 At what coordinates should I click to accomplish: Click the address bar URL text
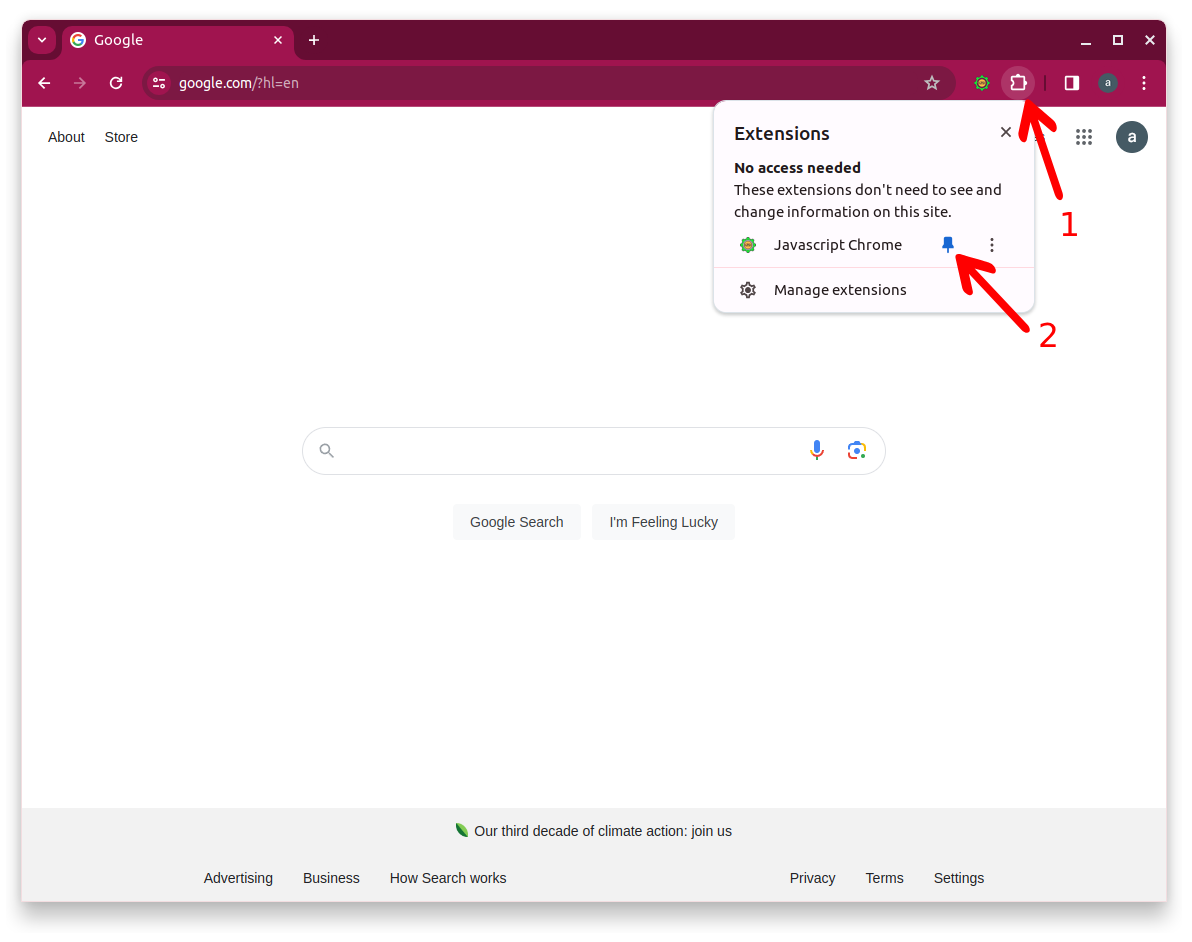(x=239, y=83)
